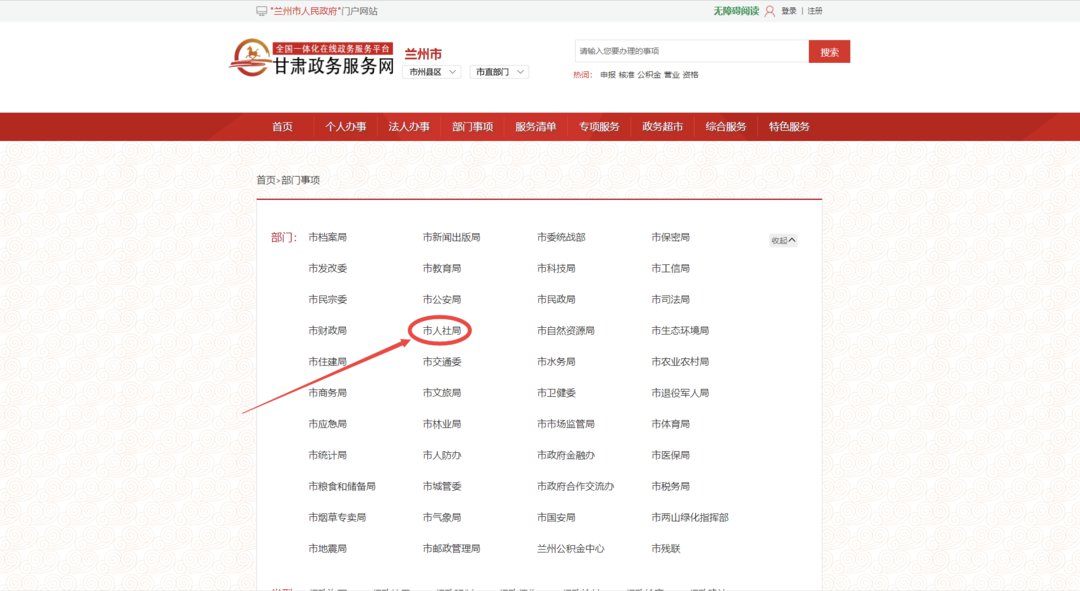Select department 市邮政管理局

click(451, 548)
